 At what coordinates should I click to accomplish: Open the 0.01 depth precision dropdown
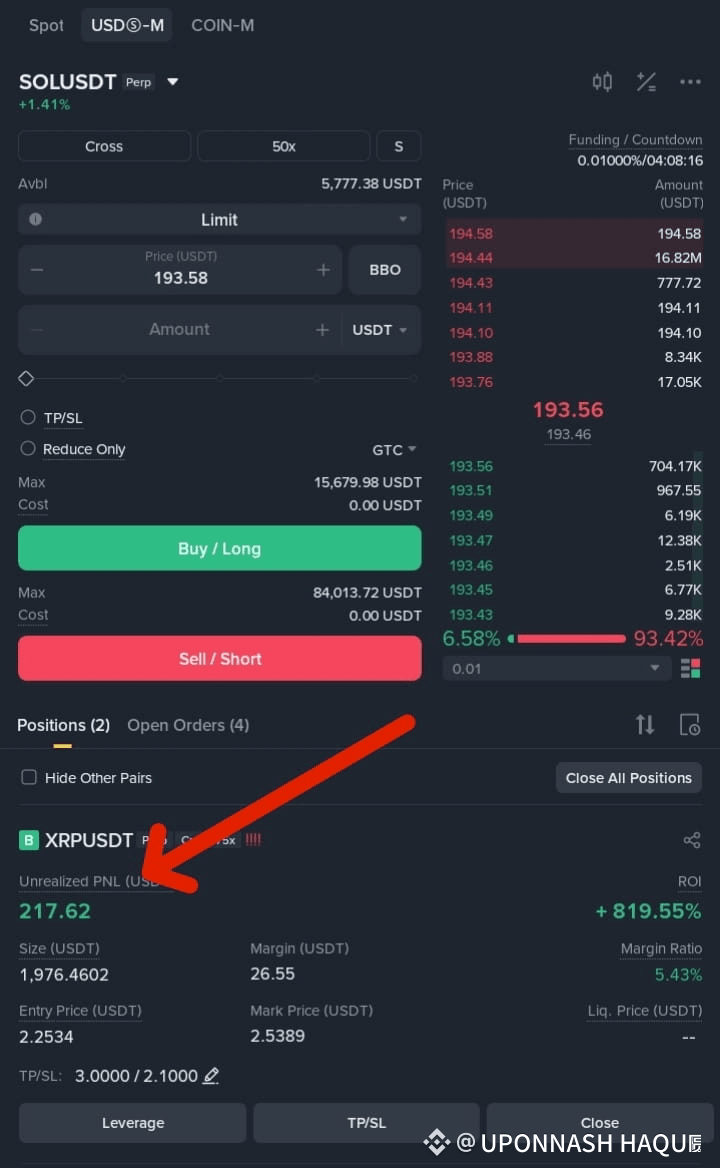point(556,668)
